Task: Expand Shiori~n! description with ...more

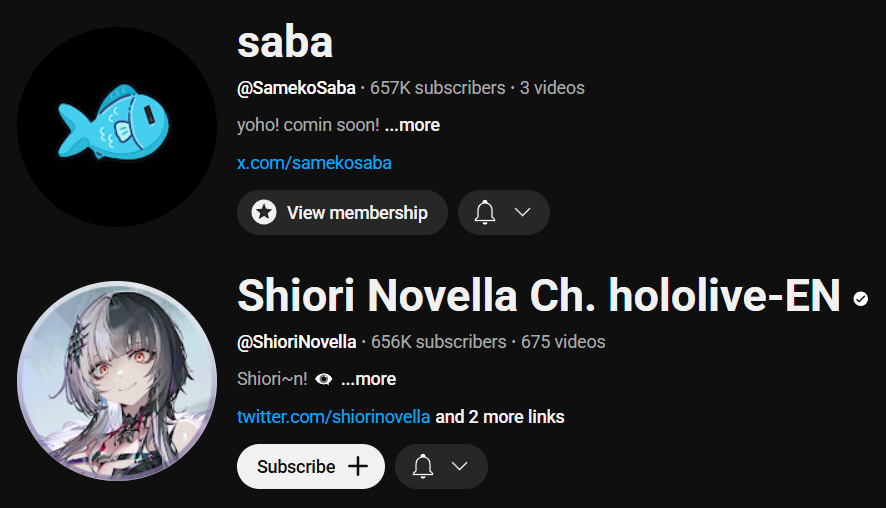Action: pos(368,379)
